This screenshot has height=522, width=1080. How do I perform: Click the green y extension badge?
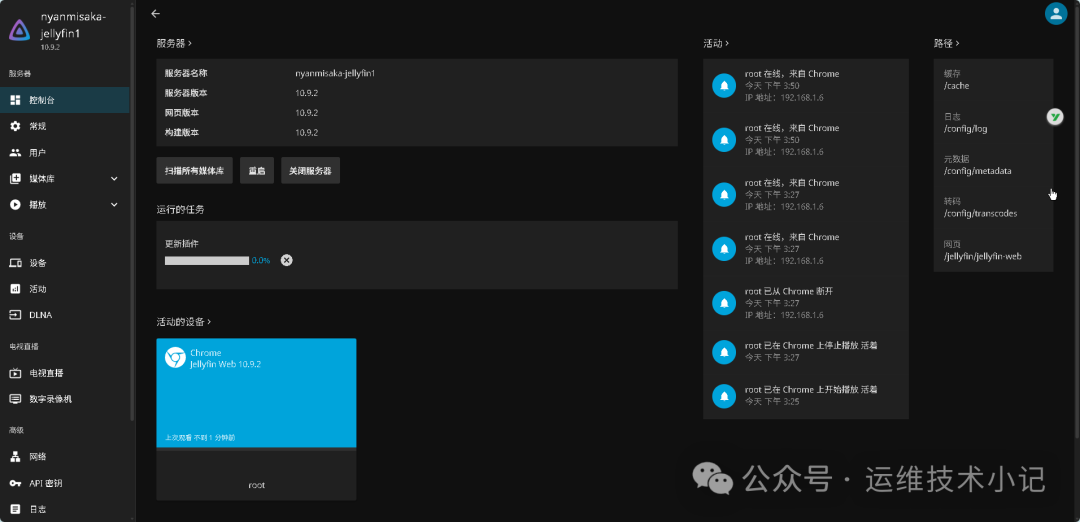point(1055,117)
